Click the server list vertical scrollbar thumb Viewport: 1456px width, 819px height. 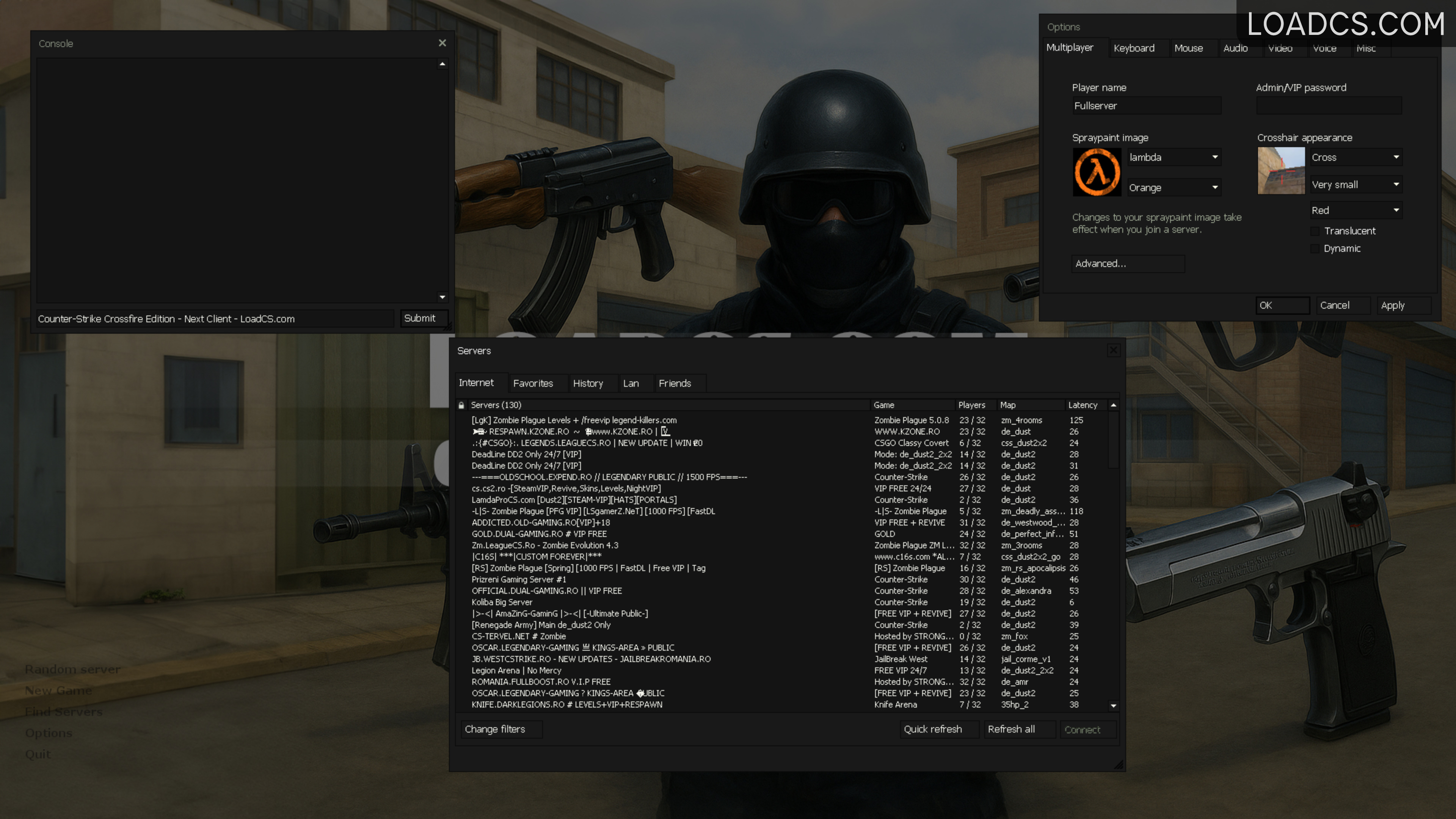point(1113,440)
